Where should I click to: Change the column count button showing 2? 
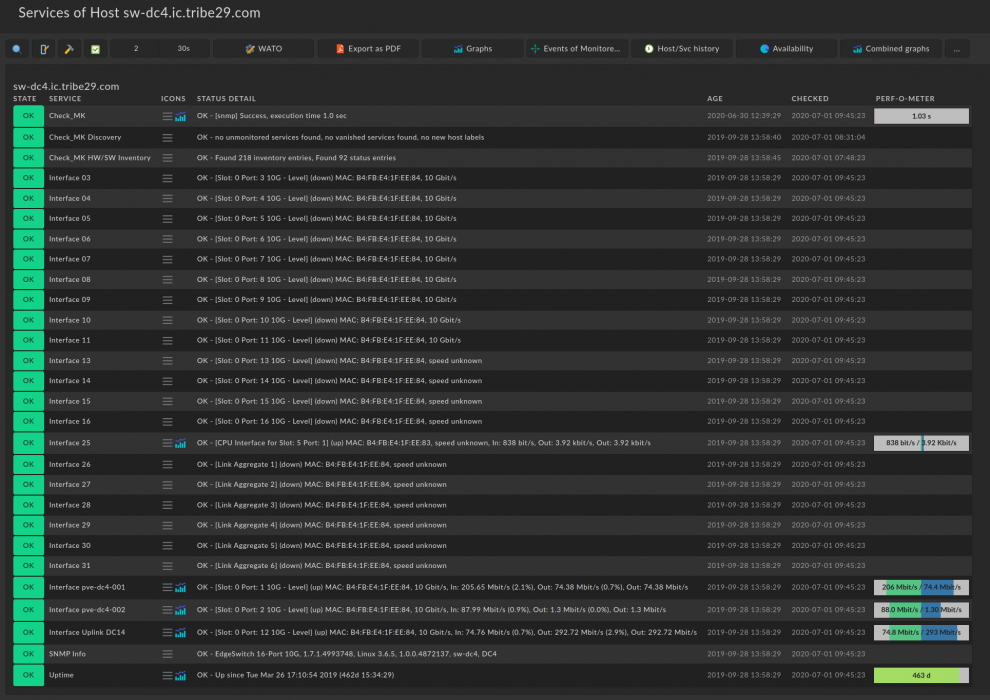136,48
